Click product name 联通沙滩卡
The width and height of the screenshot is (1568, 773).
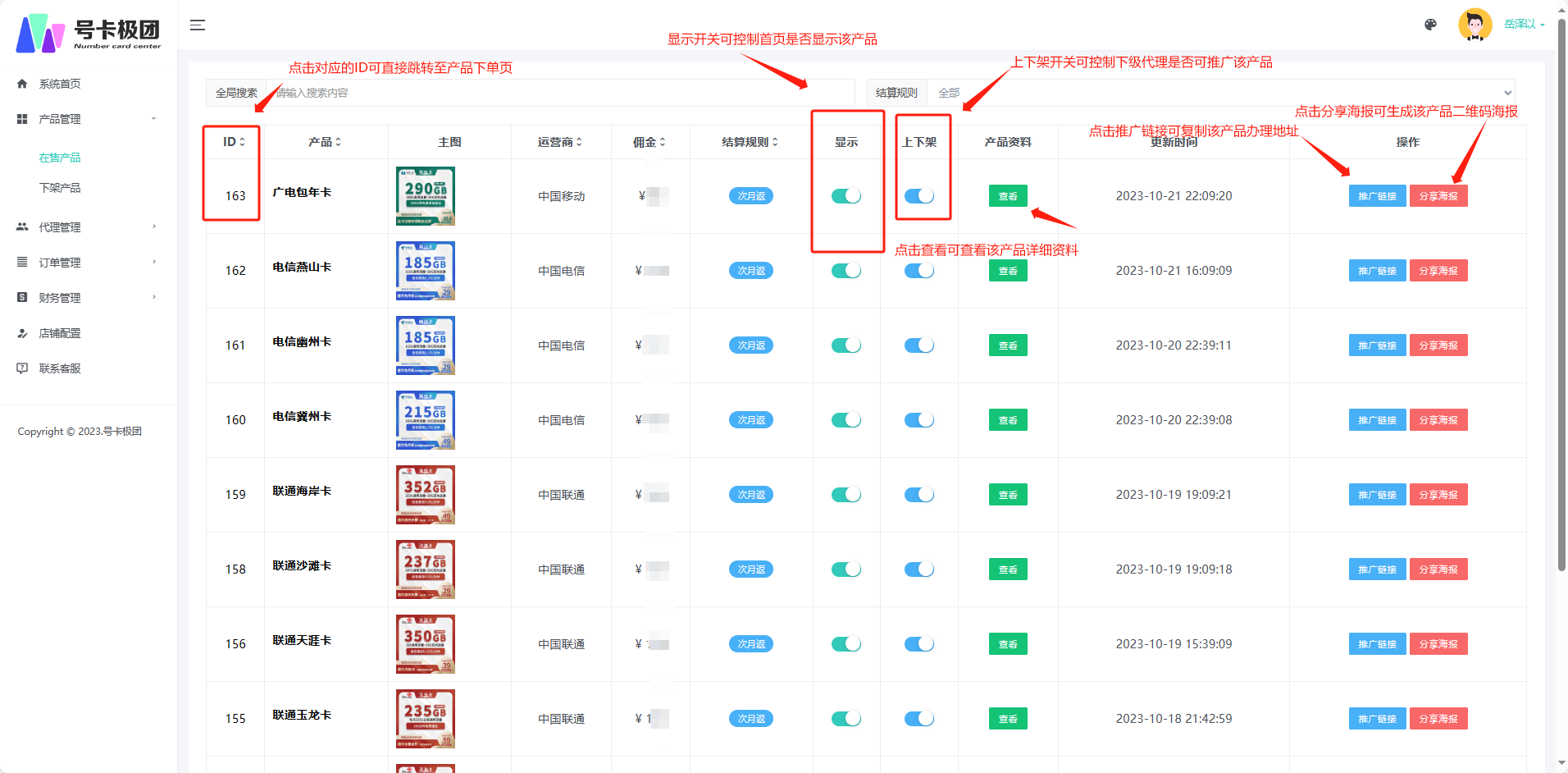point(302,566)
